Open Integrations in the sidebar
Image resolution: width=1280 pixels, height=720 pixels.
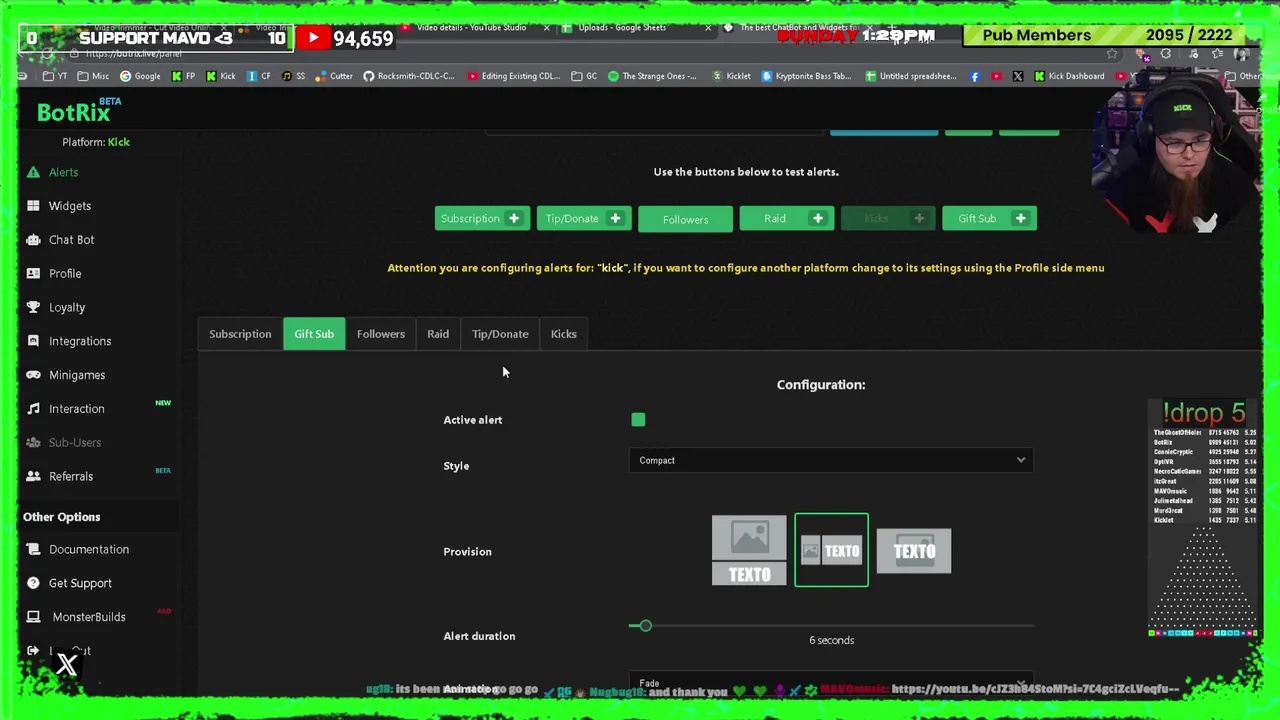[x=80, y=341]
